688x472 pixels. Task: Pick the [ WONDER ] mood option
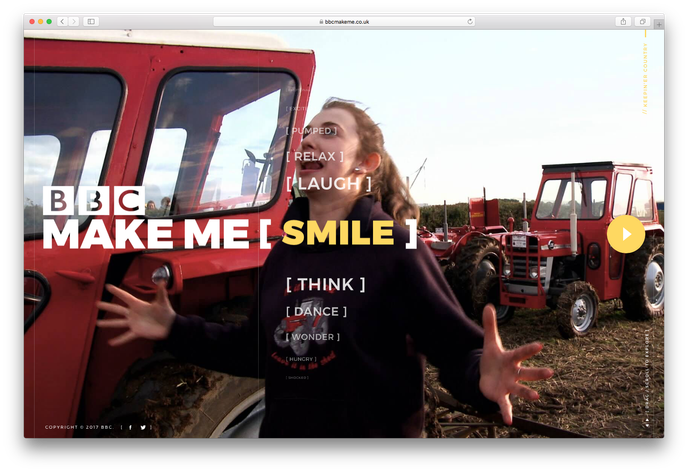(315, 336)
